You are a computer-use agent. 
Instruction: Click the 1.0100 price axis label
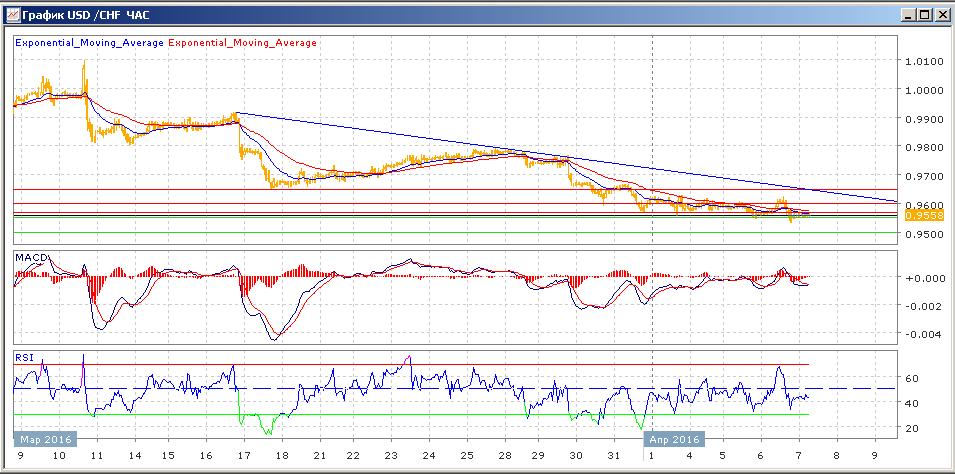(923, 61)
